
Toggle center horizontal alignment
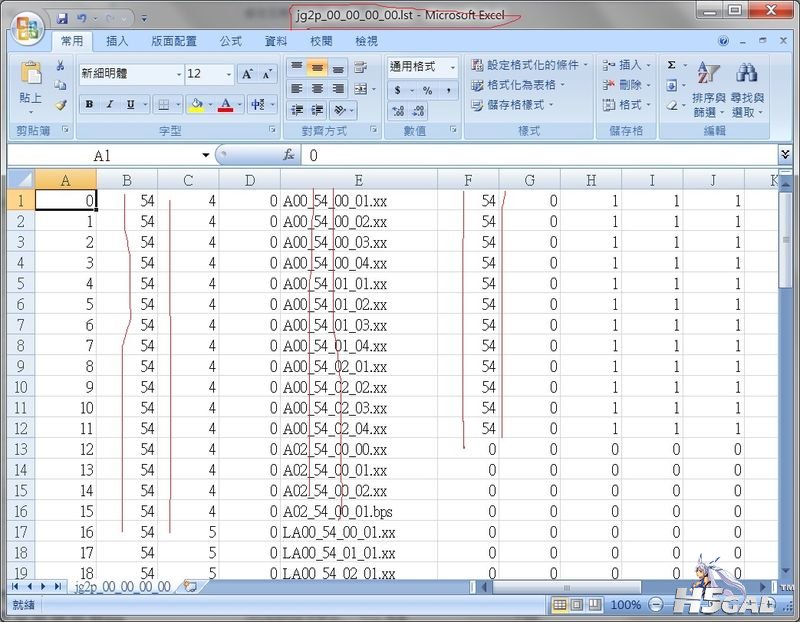coord(318,87)
